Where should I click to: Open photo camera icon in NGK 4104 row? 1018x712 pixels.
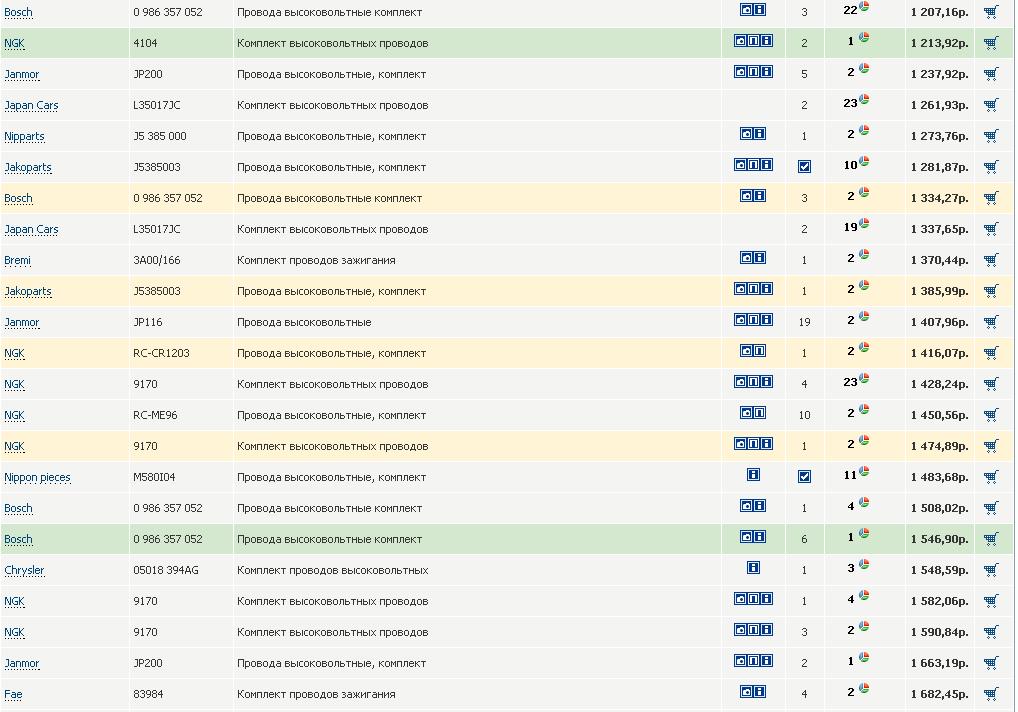pos(740,40)
